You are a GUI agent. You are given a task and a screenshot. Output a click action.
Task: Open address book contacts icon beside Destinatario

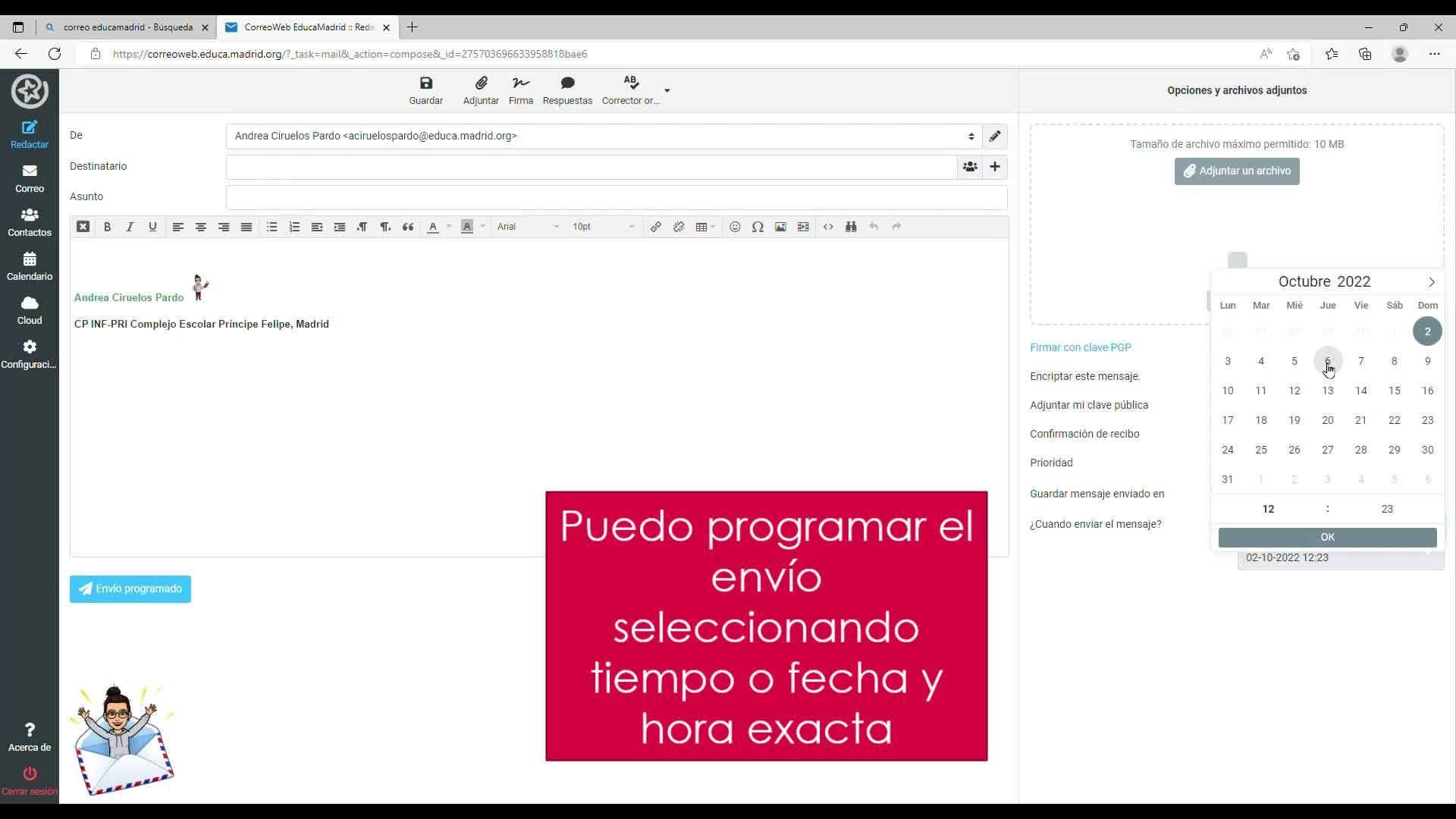tap(970, 167)
